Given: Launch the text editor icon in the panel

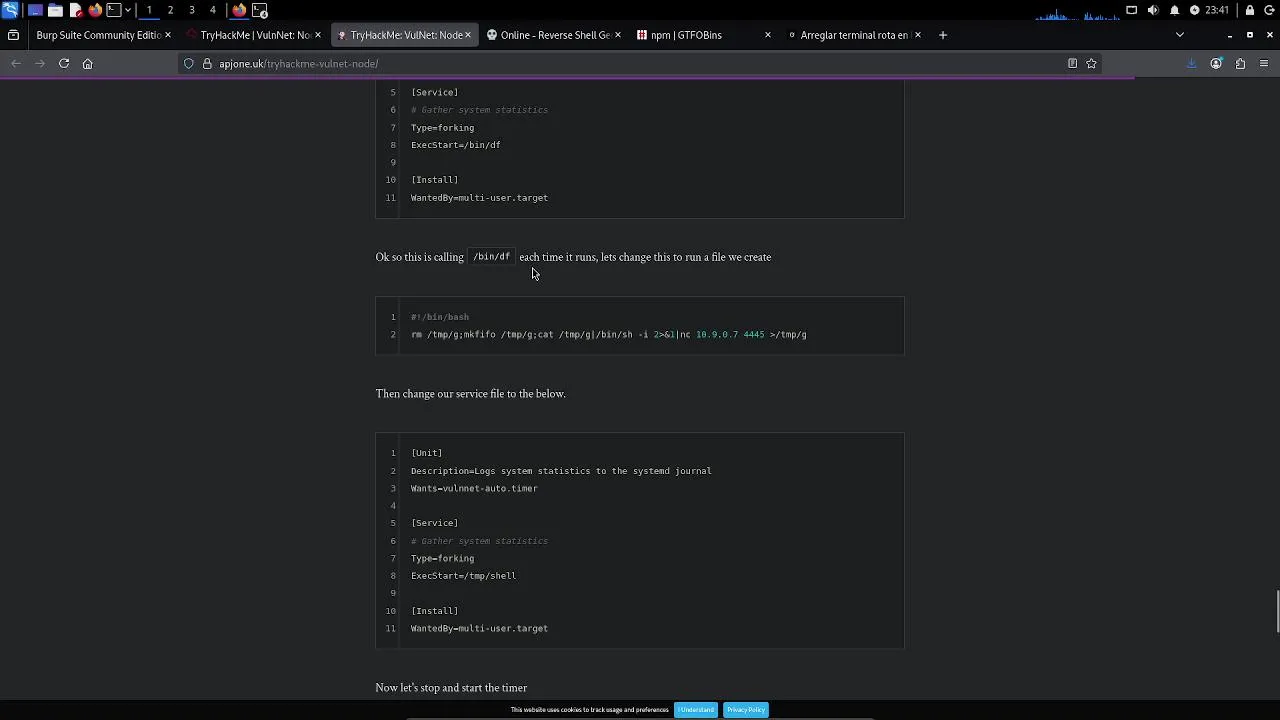Looking at the screenshot, I should (x=75, y=10).
